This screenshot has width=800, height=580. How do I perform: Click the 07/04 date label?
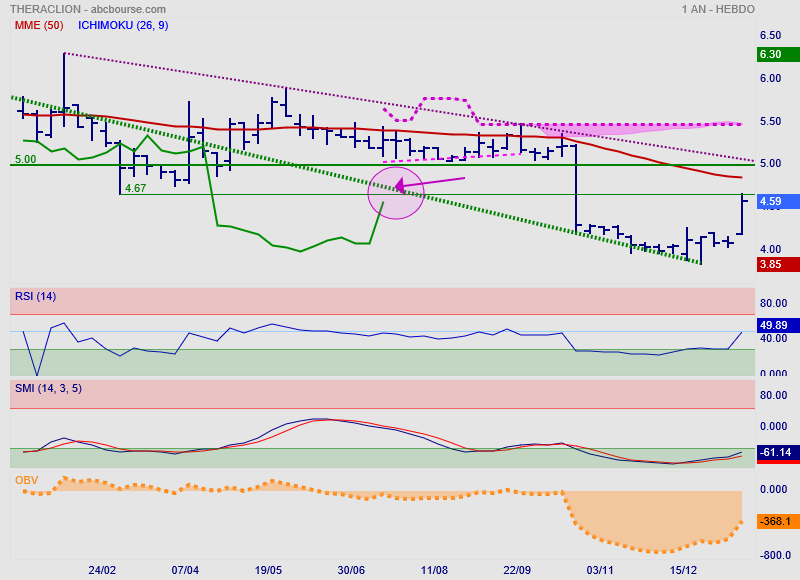tap(185, 570)
